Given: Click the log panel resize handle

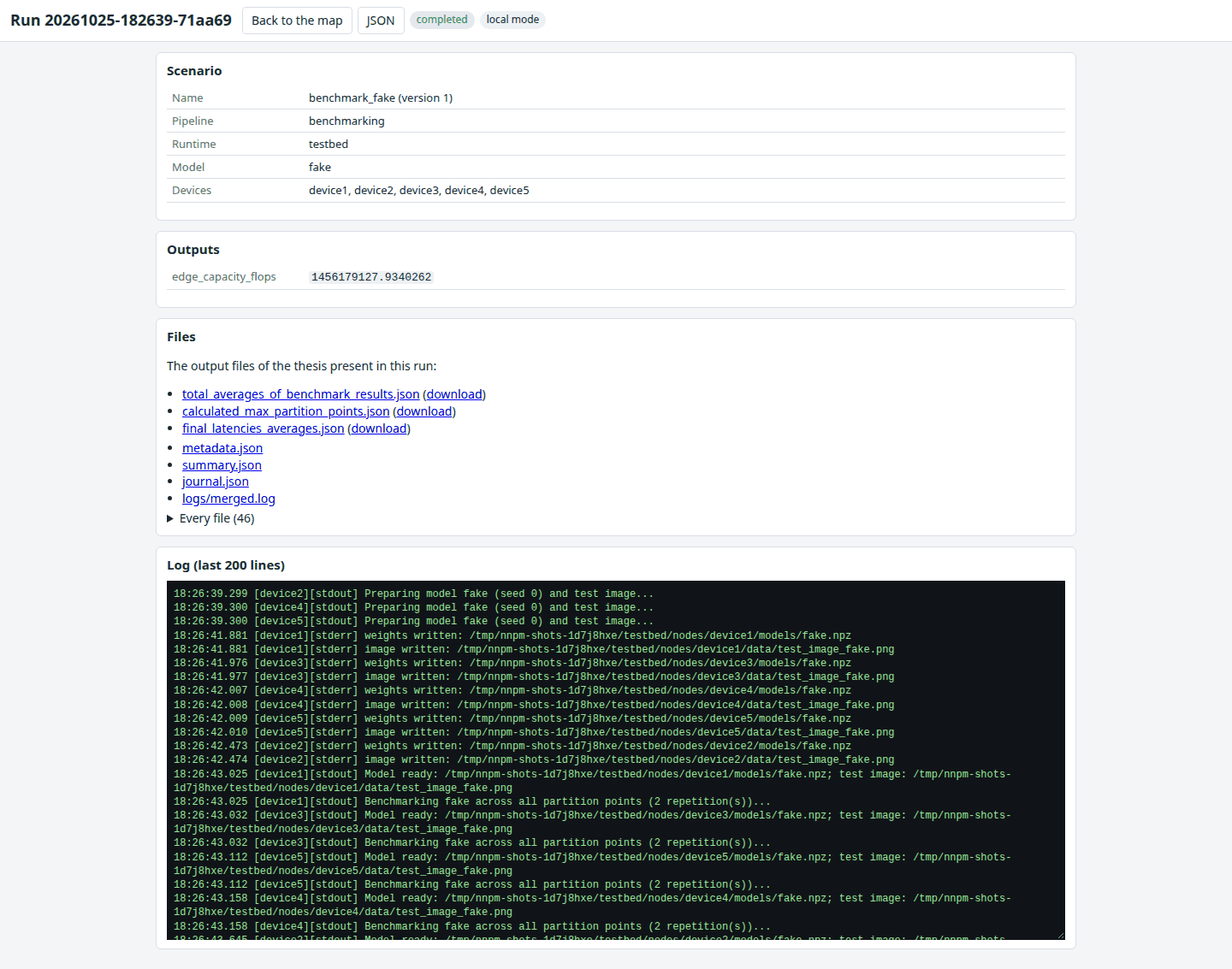Looking at the screenshot, I should tap(1060, 935).
